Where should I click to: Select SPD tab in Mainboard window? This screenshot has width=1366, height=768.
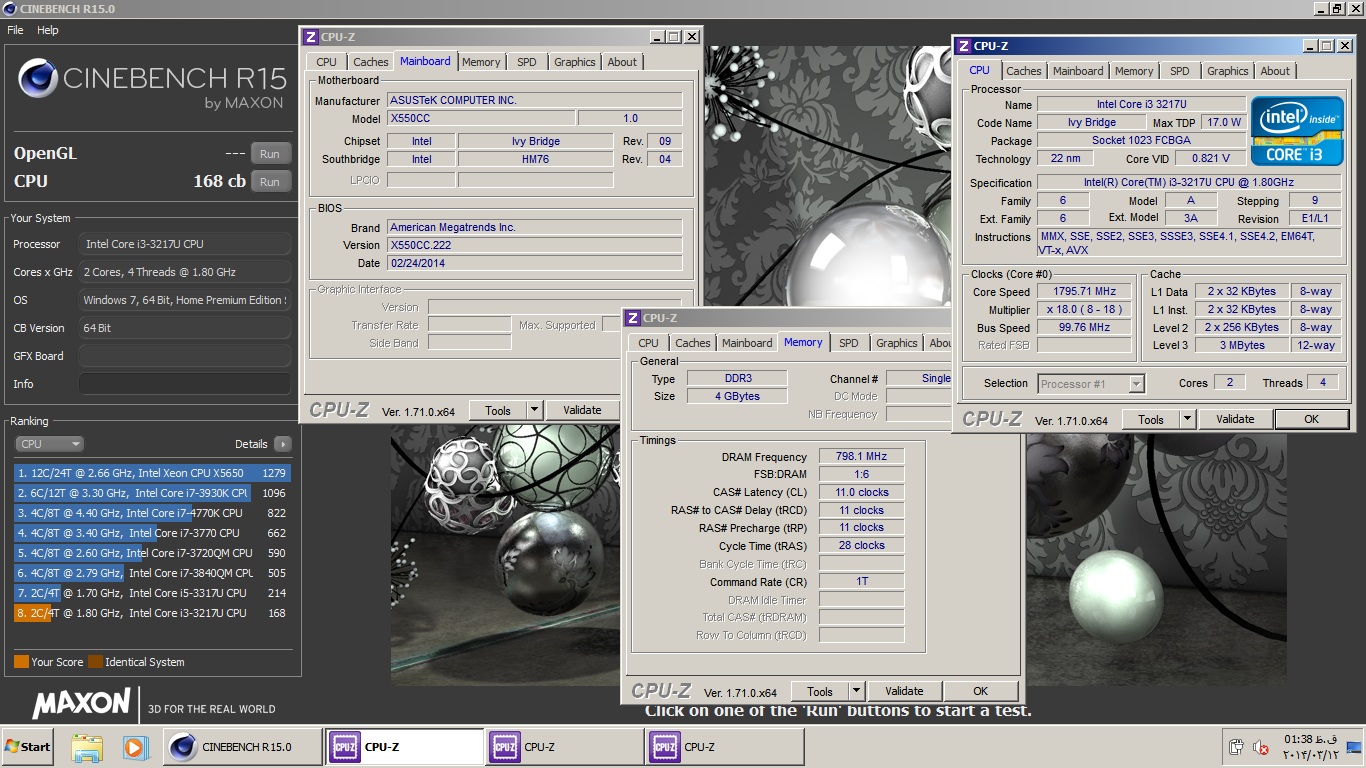(527, 62)
